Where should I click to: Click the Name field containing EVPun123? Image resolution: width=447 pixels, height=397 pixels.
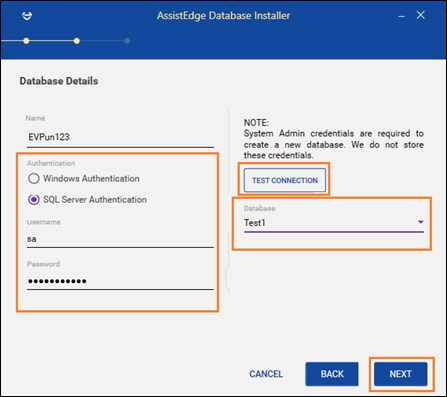120,137
